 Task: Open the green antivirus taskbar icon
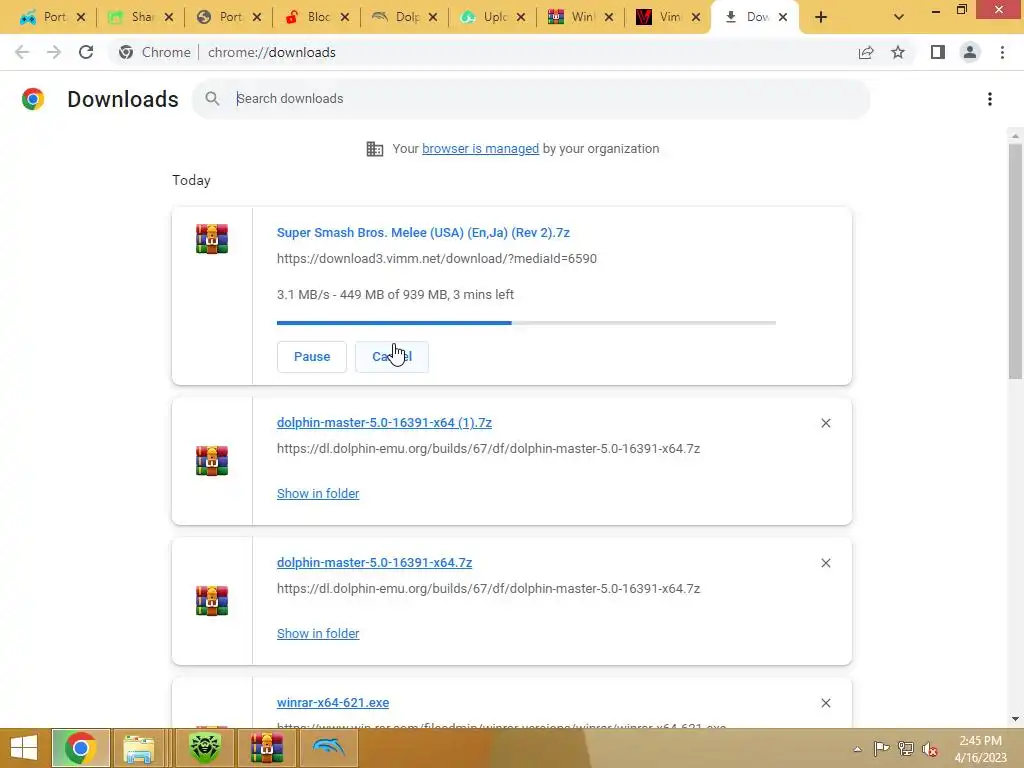[204, 748]
